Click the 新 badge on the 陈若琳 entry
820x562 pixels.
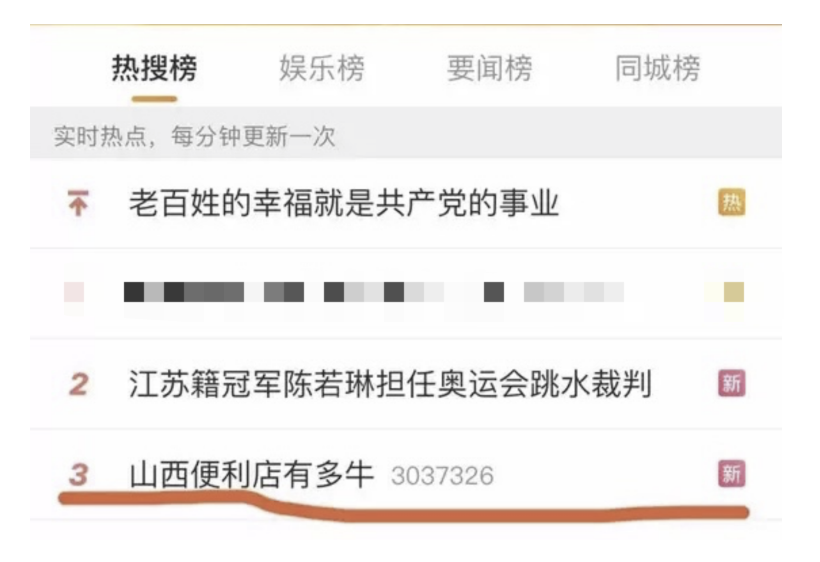[x=732, y=383]
